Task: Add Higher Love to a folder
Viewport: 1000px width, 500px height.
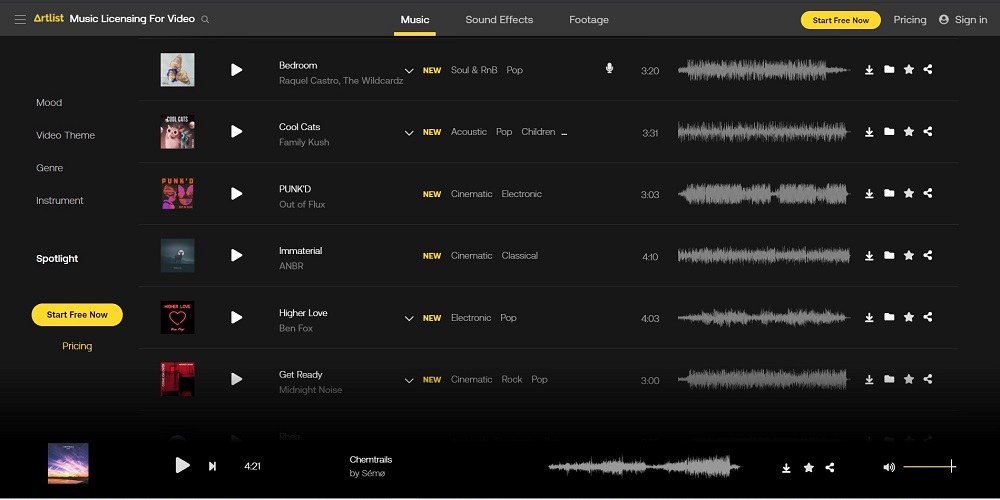Action: [x=889, y=317]
